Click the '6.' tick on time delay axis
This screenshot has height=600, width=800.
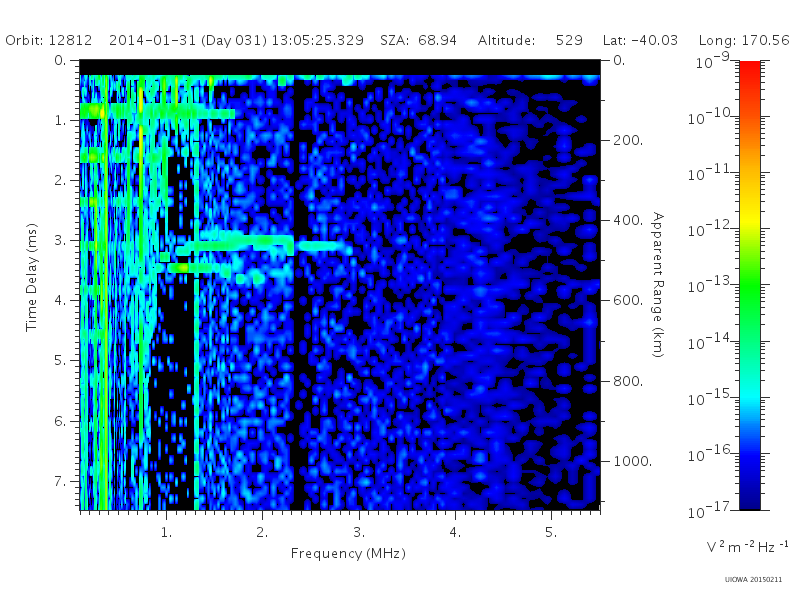coord(60,421)
